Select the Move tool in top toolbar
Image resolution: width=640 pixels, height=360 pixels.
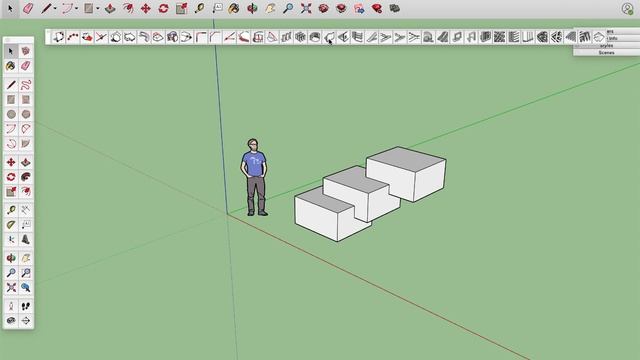tap(146, 8)
